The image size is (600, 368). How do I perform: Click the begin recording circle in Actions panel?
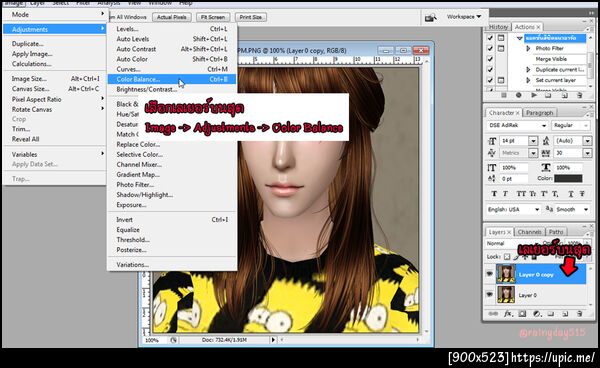click(x=518, y=95)
